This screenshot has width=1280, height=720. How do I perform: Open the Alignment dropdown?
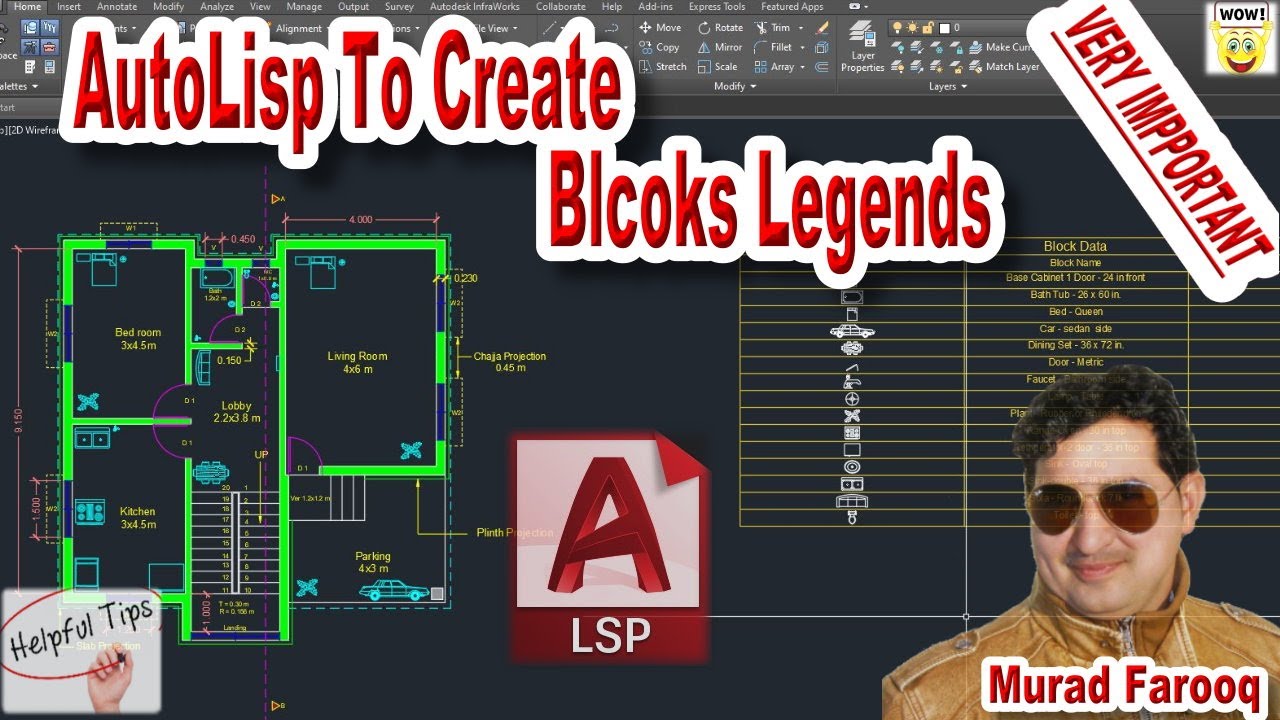298,29
